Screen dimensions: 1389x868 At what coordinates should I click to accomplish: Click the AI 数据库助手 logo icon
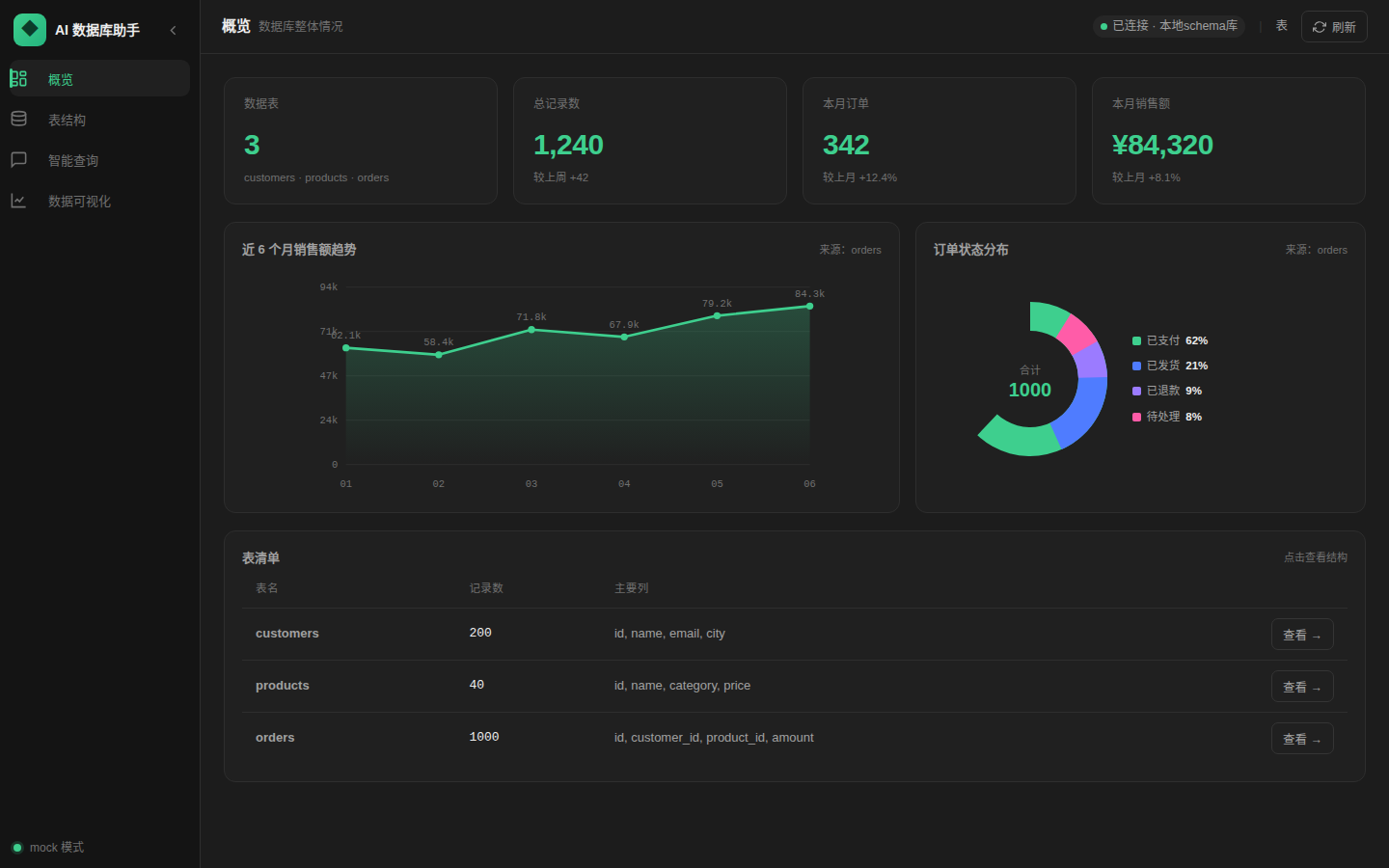30,30
